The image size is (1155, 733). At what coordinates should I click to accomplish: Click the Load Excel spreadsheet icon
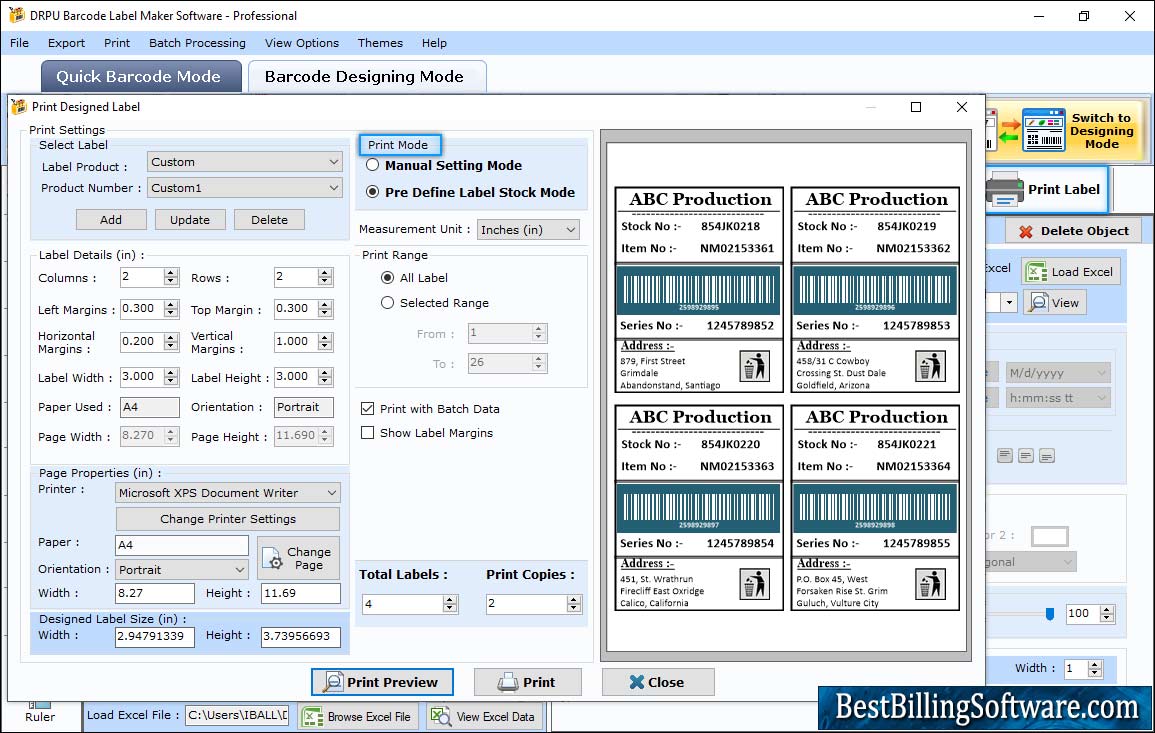coord(1036,272)
